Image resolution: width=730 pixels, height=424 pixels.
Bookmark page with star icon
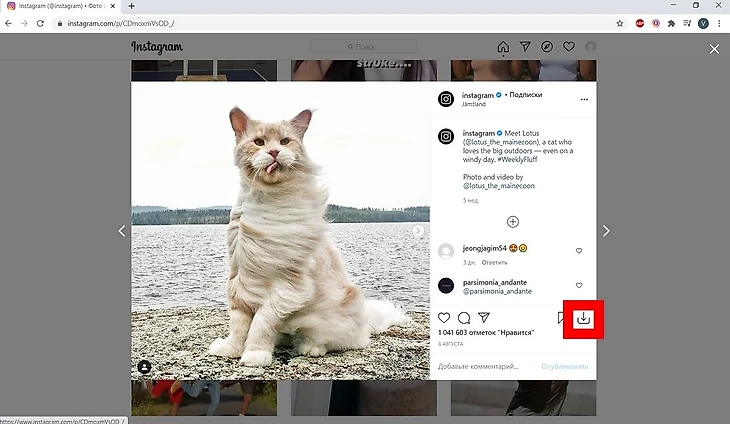620,23
